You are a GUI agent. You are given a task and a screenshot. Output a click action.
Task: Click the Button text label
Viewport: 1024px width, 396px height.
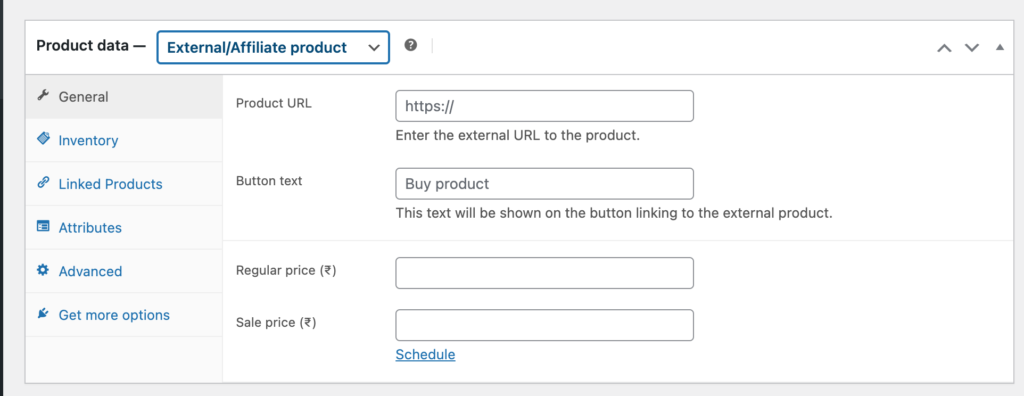coord(269,181)
